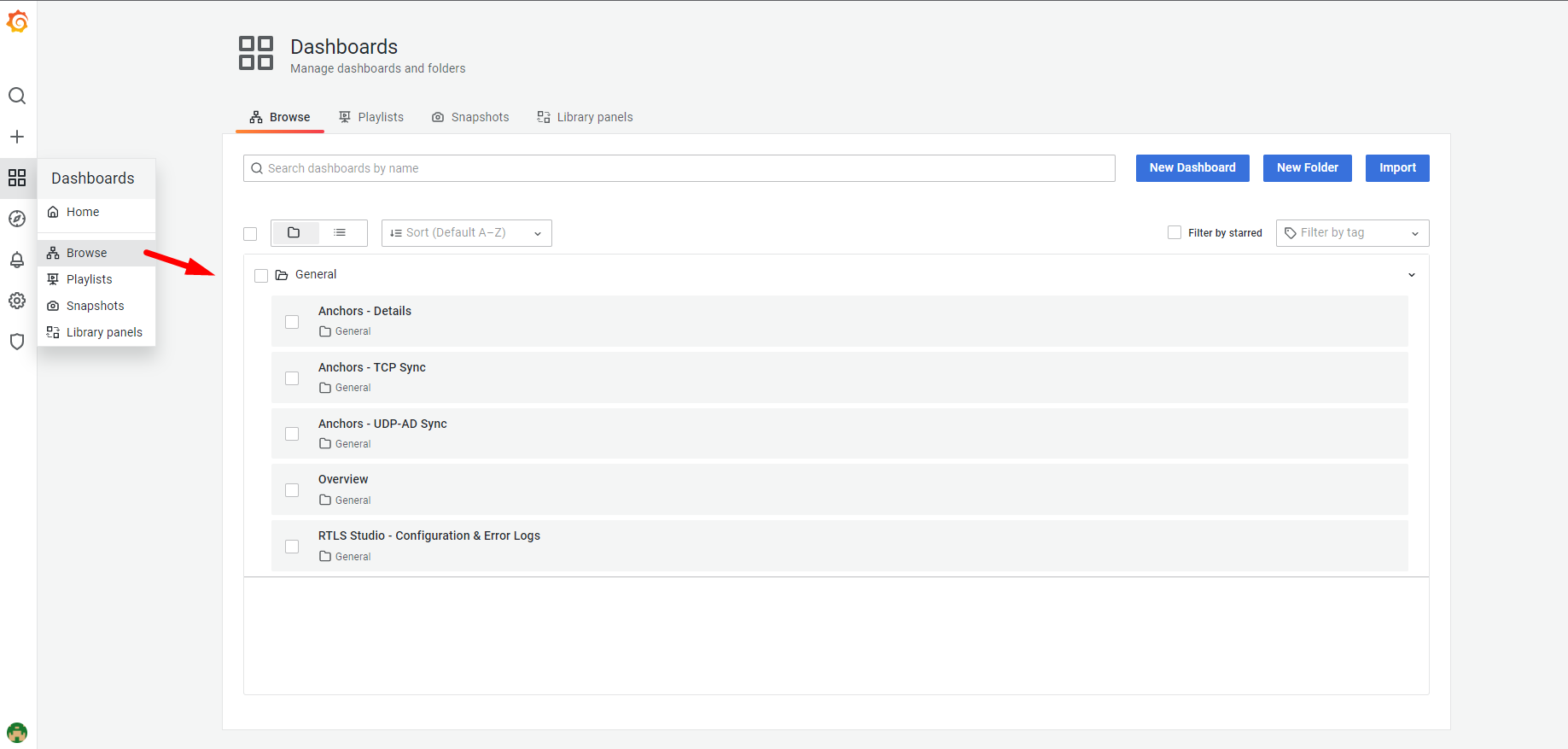Check the Anchors - TCP Sync checkbox
The width and height of the screenshot is (1568, 749).
click(292, 378)
